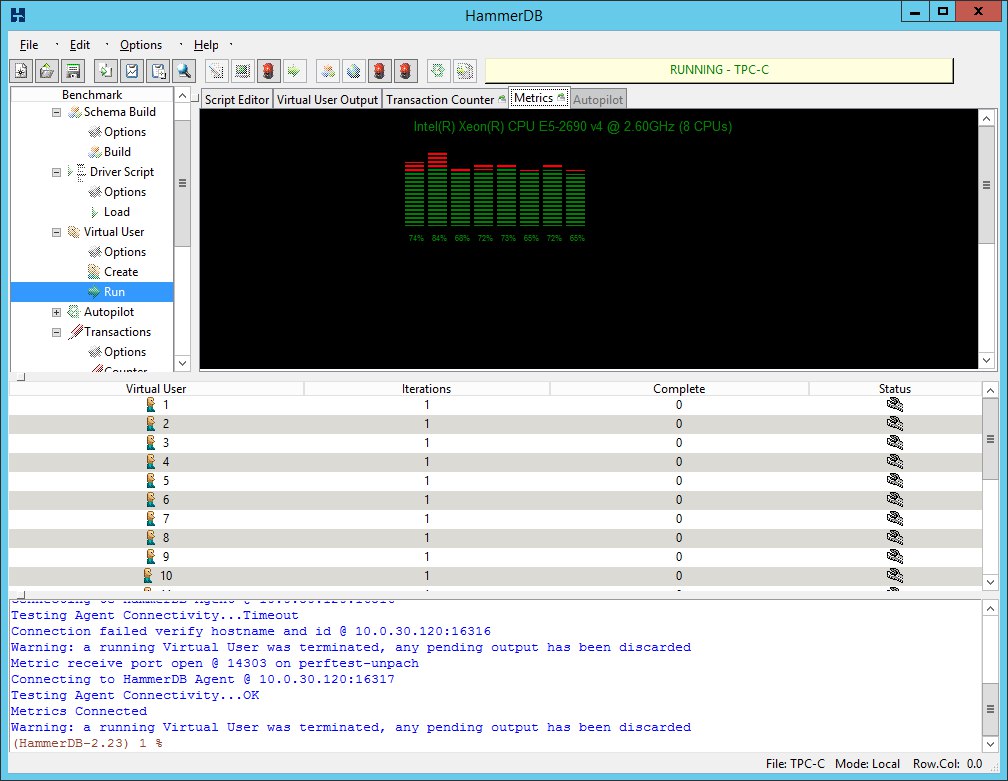The width and height of the screenshot is (1008, 781).
Task: Select Build under Schema Build
Action: click(117, 152)
